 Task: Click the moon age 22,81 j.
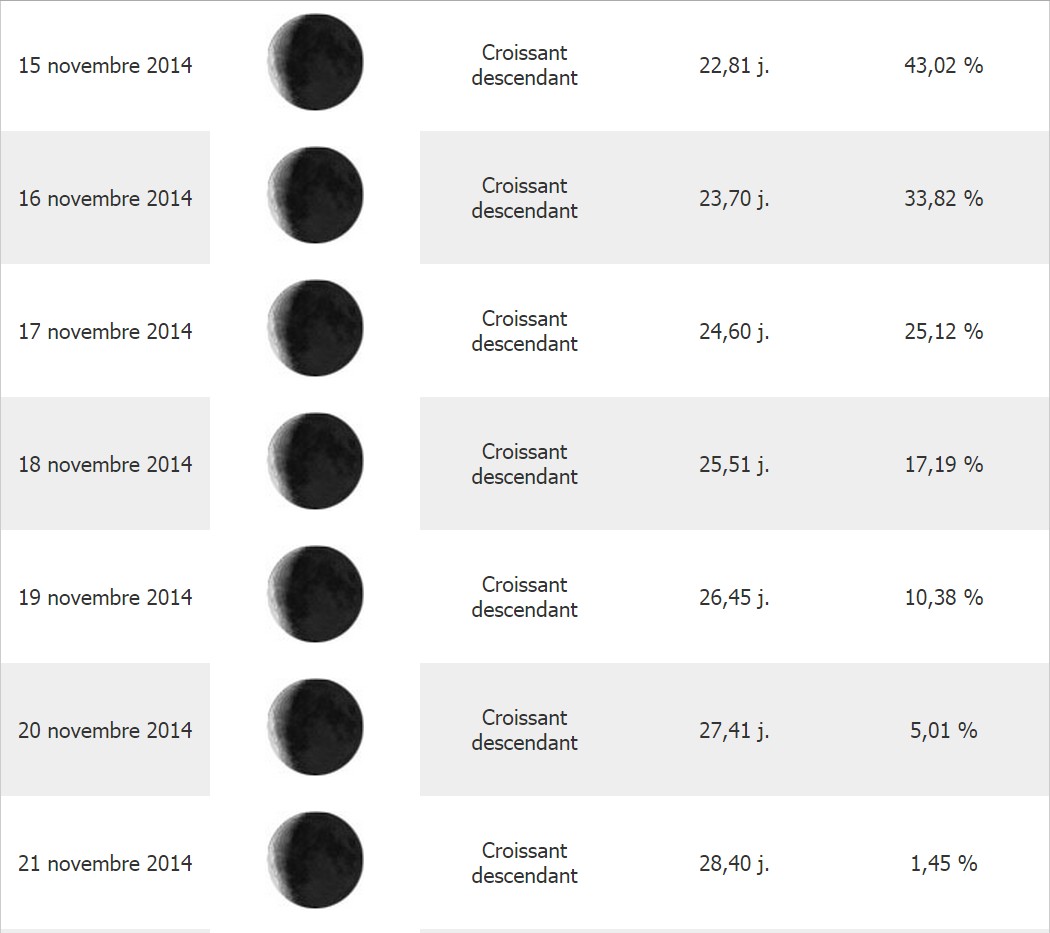[734, 66]
